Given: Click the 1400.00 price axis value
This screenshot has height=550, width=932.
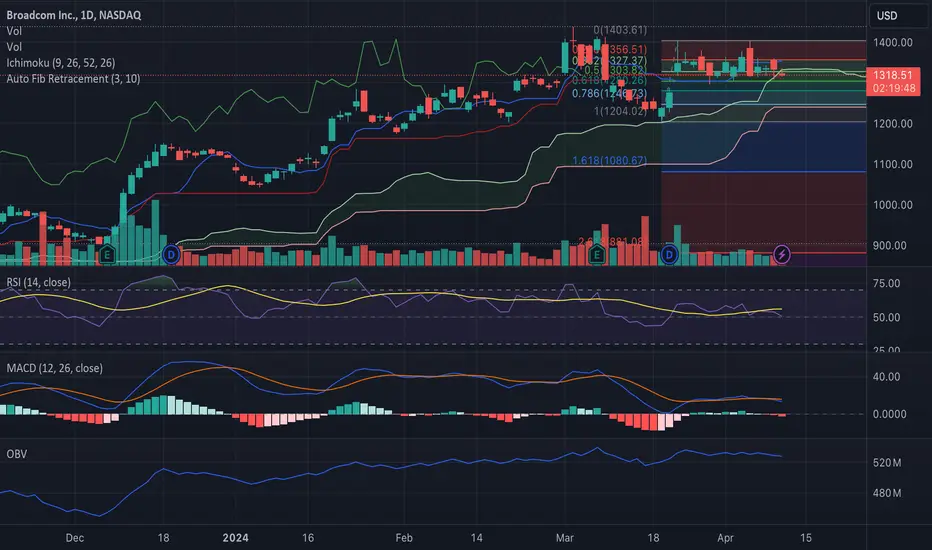Looking at the screenshot, I should point(893,42).
